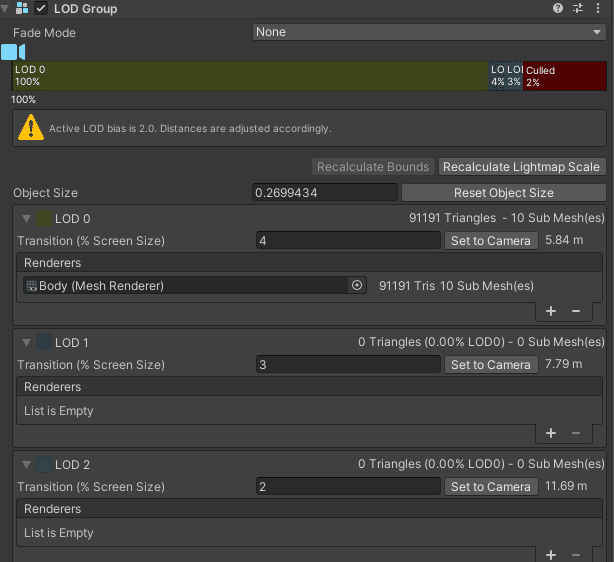Focus LOD 2 Transition screen size field
Screen dimensions: 614x562
click(348, 486)
